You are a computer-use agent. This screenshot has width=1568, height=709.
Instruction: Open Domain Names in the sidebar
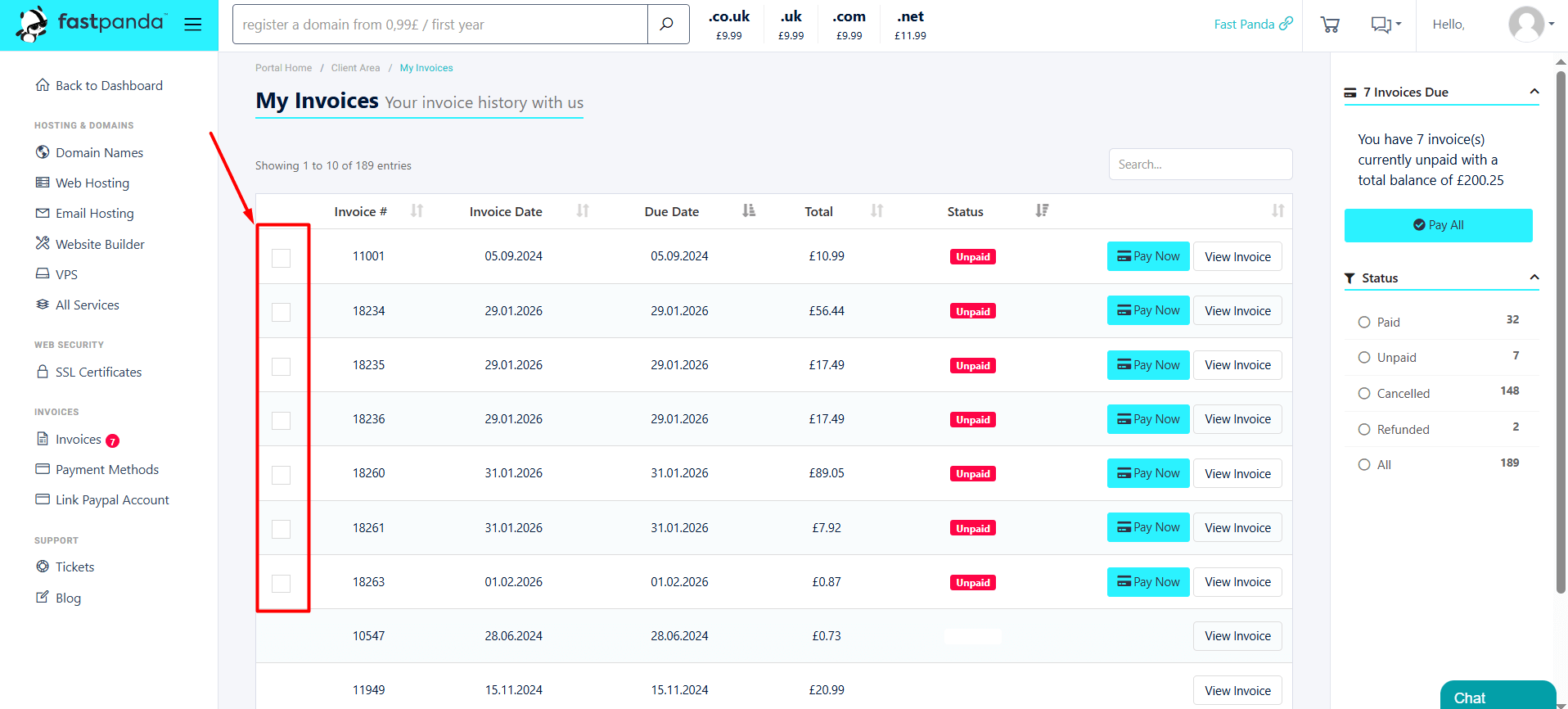pyautogui.click(x=99, y=153)
